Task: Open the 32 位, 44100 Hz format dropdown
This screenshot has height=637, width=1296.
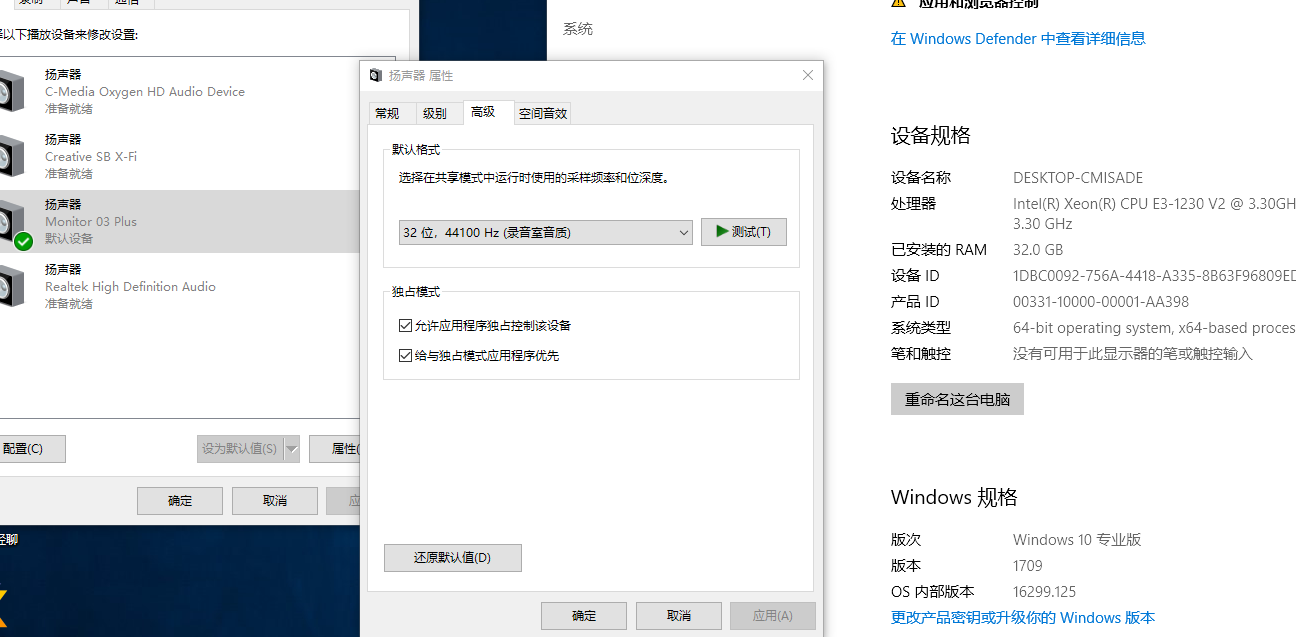Action: coord(545,232)
